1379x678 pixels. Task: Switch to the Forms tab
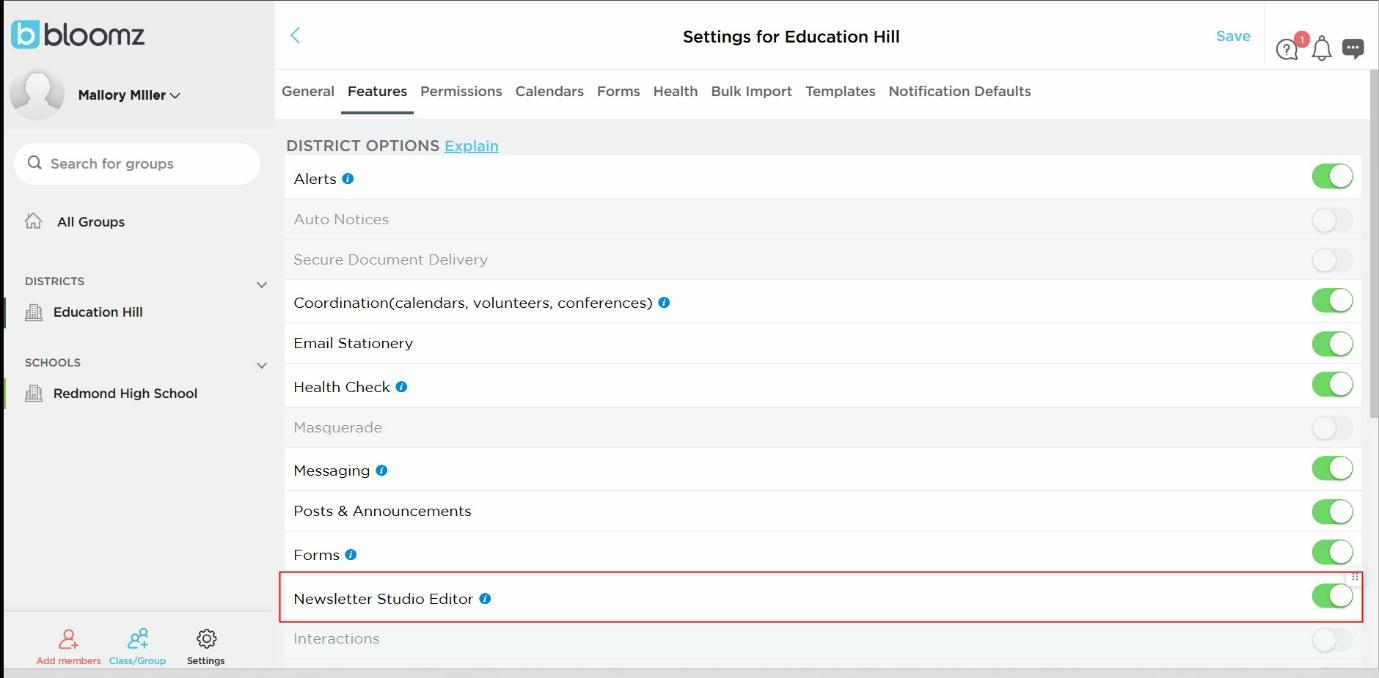(x=618, y=91)
